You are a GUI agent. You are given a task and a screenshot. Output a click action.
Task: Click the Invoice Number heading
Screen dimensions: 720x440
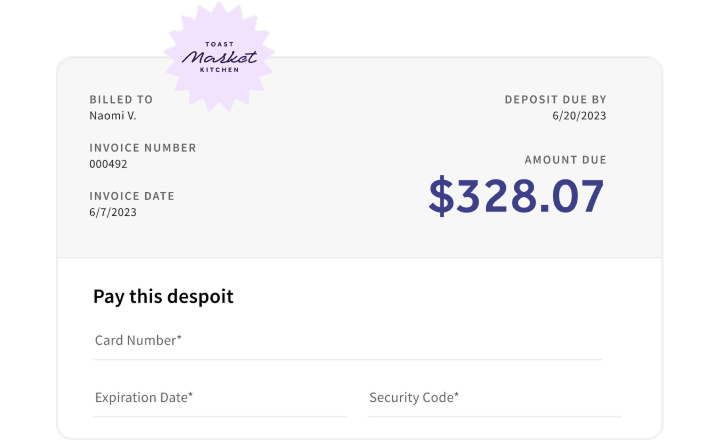point(143,148)
